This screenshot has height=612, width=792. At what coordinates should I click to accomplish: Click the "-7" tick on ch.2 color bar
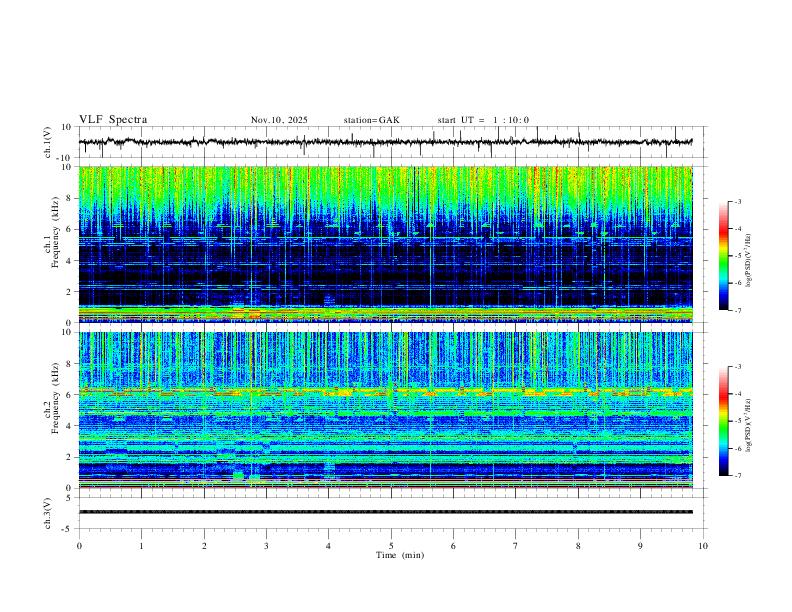coord(738,476)
